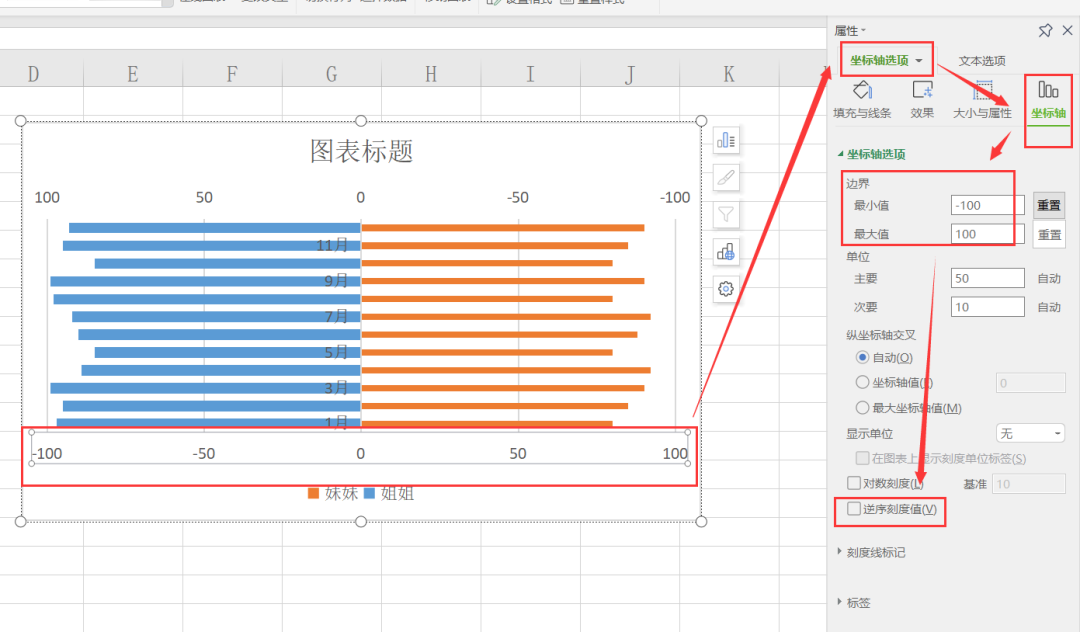
Task: Click 自动 button next to 主要 unit
Action: [1049, 278]
